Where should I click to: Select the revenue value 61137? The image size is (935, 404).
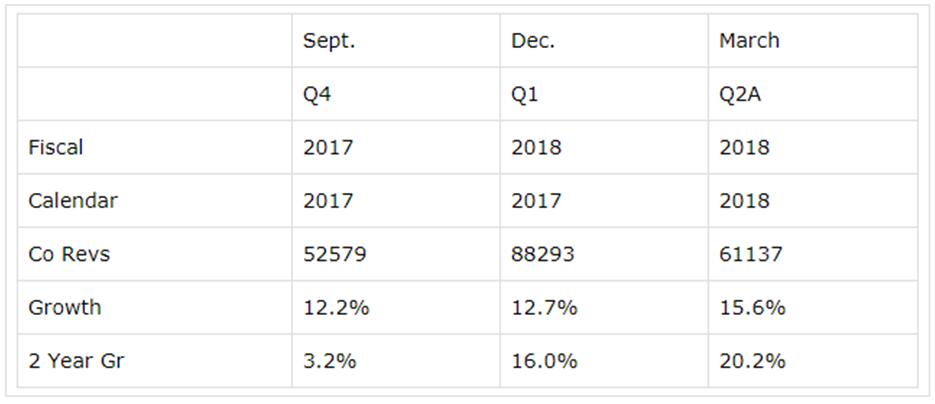point(751,254)
